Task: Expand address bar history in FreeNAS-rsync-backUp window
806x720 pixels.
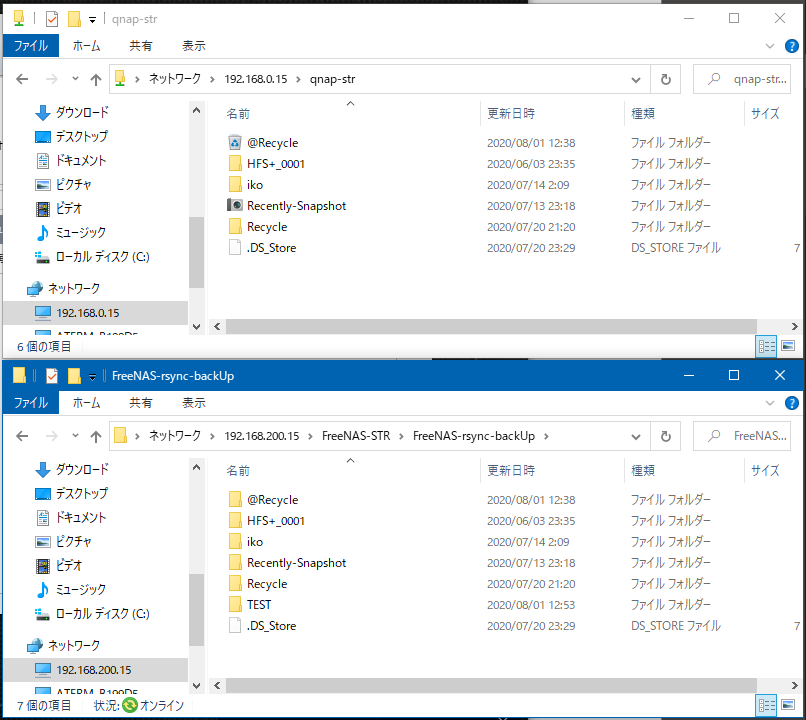Action: [x=636, y=437]
